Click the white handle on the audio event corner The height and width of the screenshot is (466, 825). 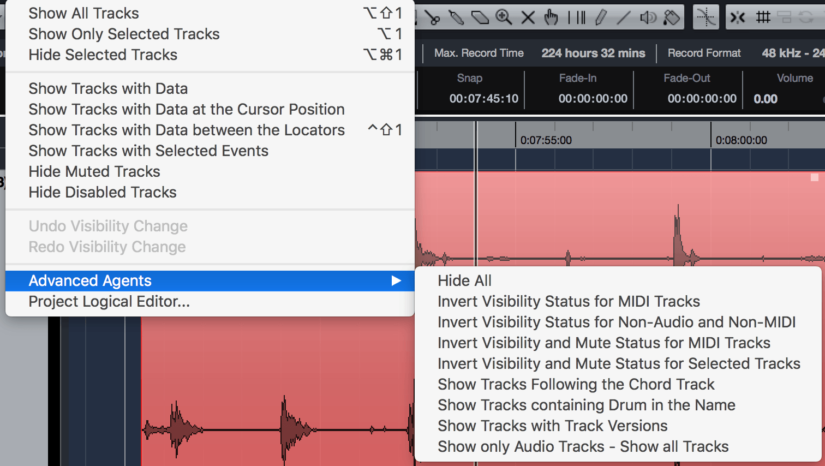[814, 178]
